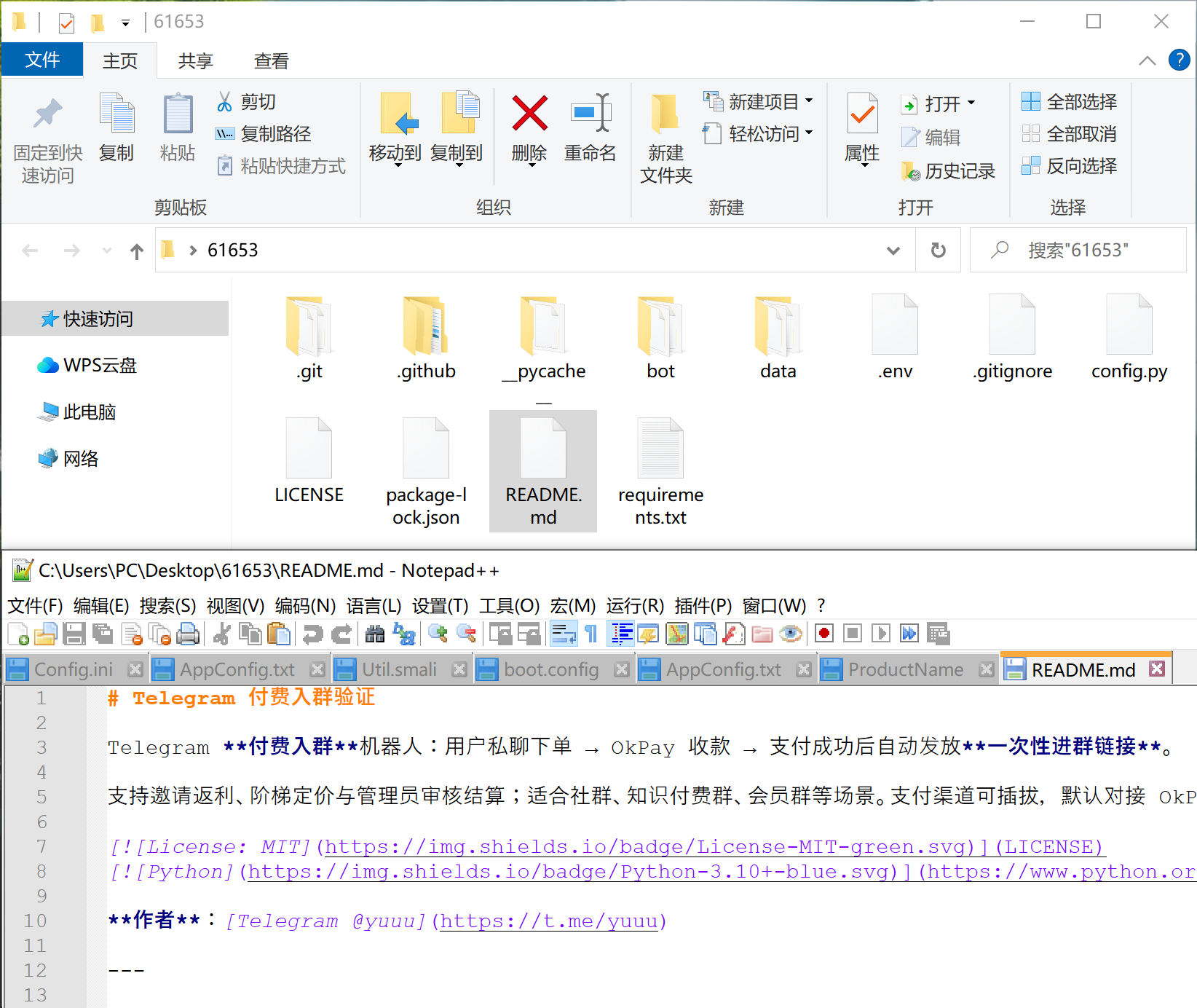1197x1008 pixels.
Task: Close the README.md tab
Action: point(1157,669)
